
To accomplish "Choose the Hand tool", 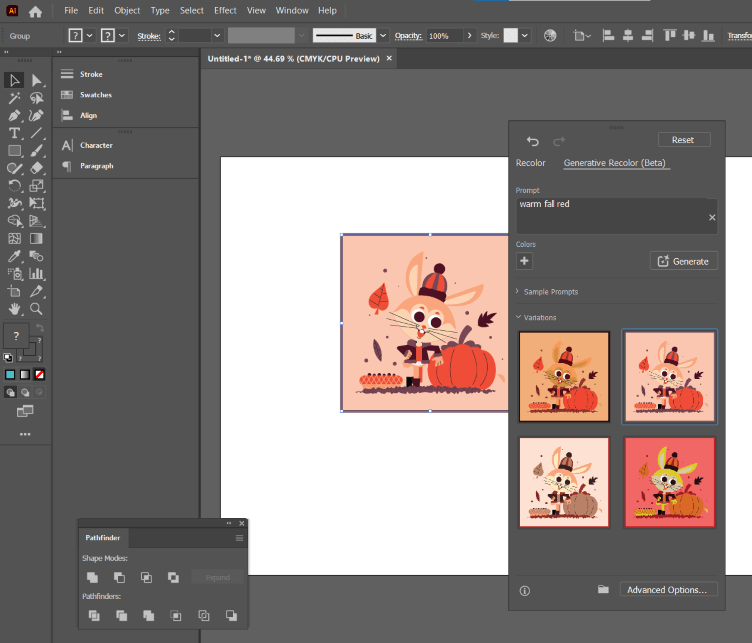I will [14, 309].
